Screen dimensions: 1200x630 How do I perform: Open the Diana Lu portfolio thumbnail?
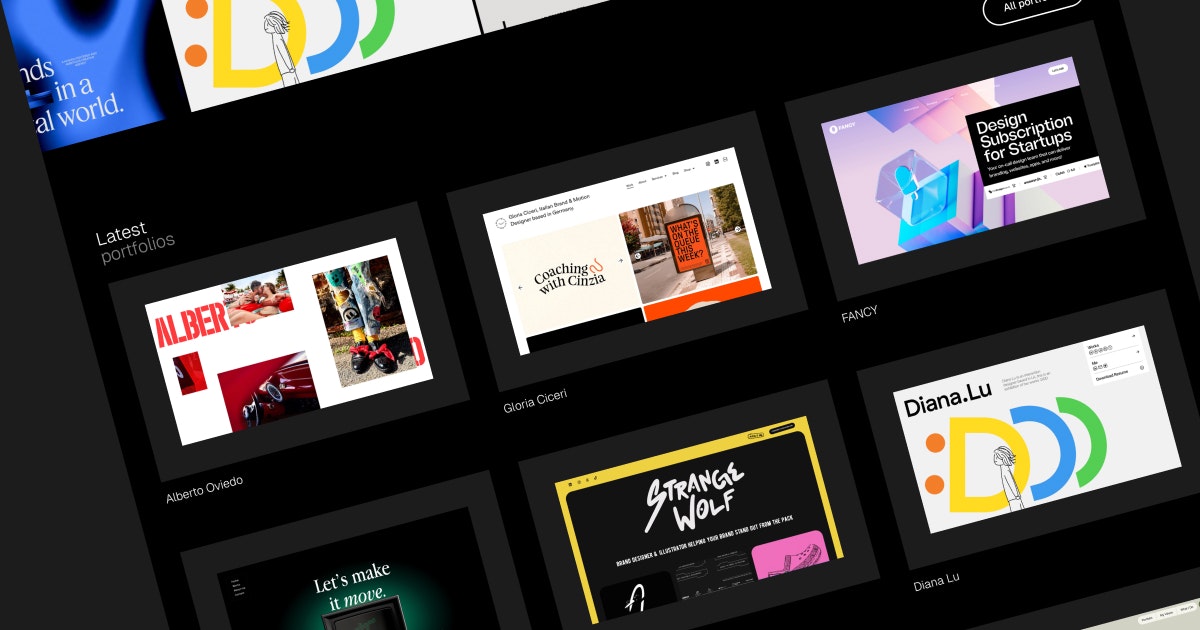pyautogui.click(x=1036, y=430)
